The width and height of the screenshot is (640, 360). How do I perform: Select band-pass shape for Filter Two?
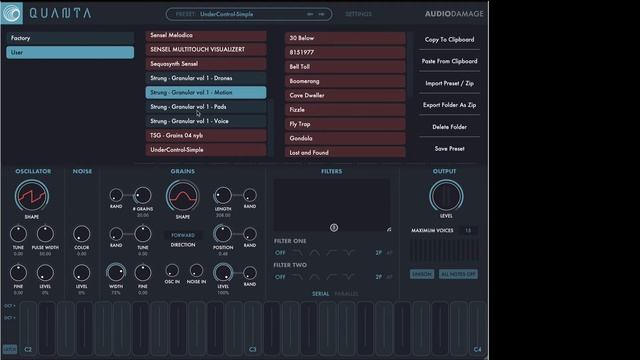point(314,277)
